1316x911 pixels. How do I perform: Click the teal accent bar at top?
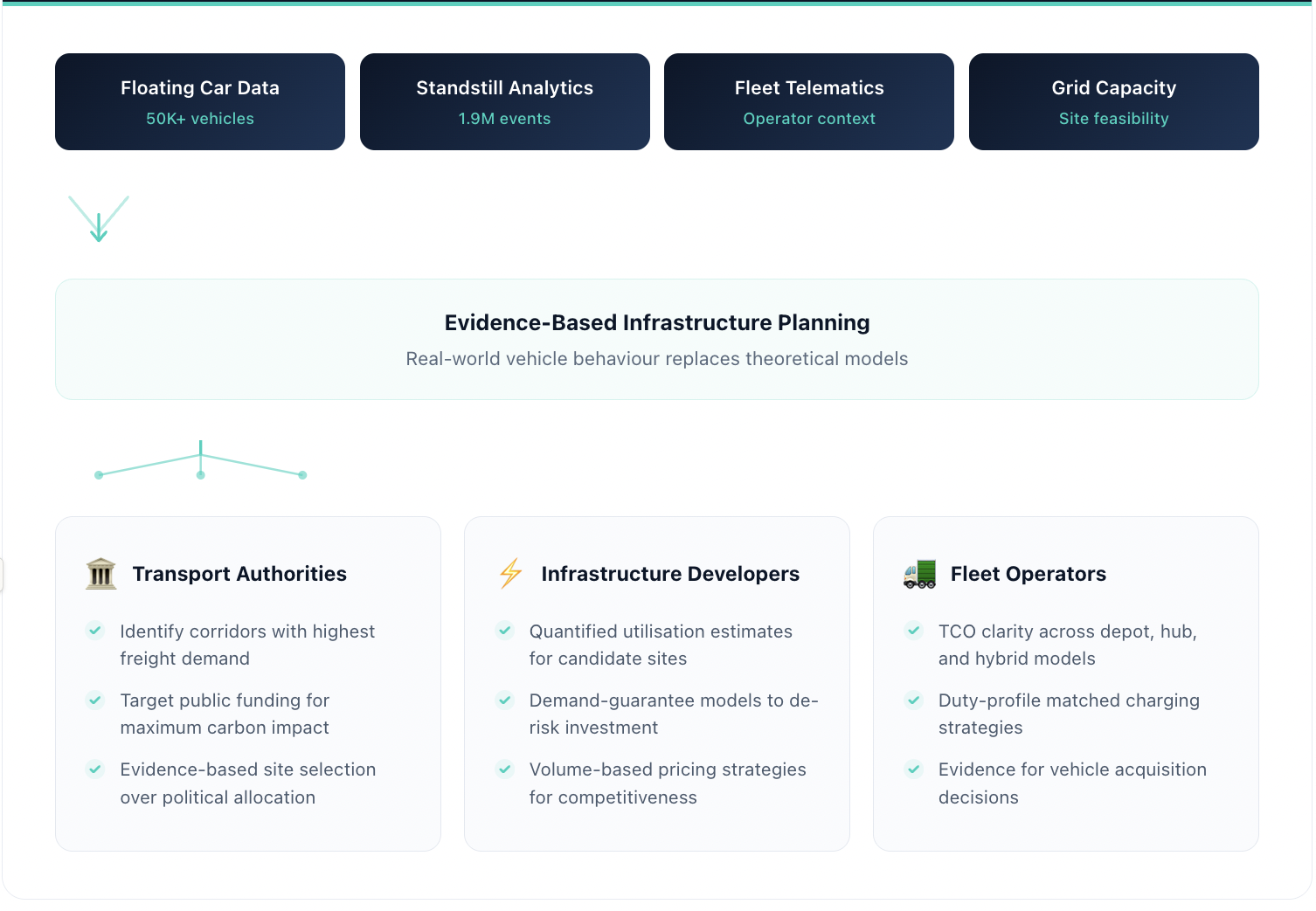(x=658, y=3)
